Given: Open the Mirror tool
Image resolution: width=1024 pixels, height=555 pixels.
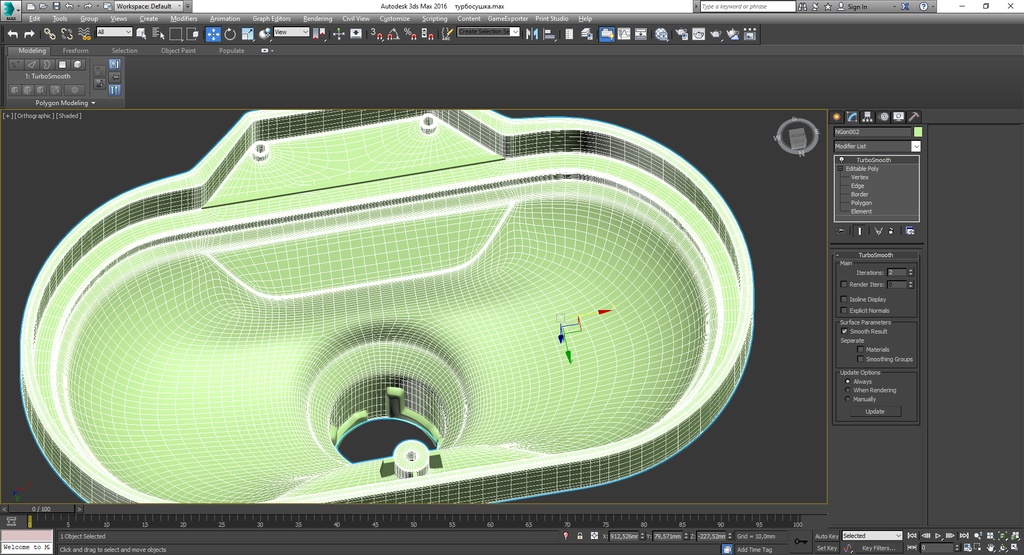Looking at the screenshot, I should point(532,34).
